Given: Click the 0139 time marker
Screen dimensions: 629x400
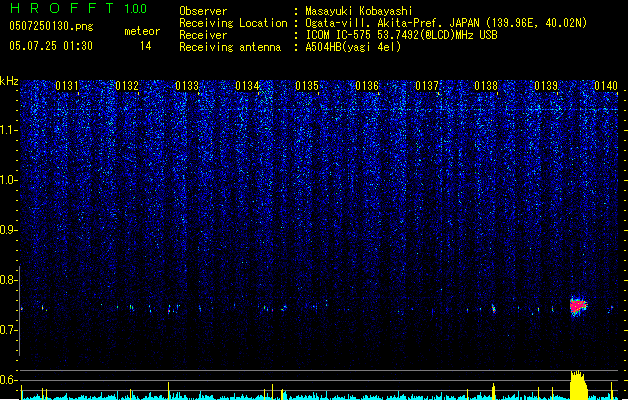Looking at the screenshot, I should (x=546, y=86).
